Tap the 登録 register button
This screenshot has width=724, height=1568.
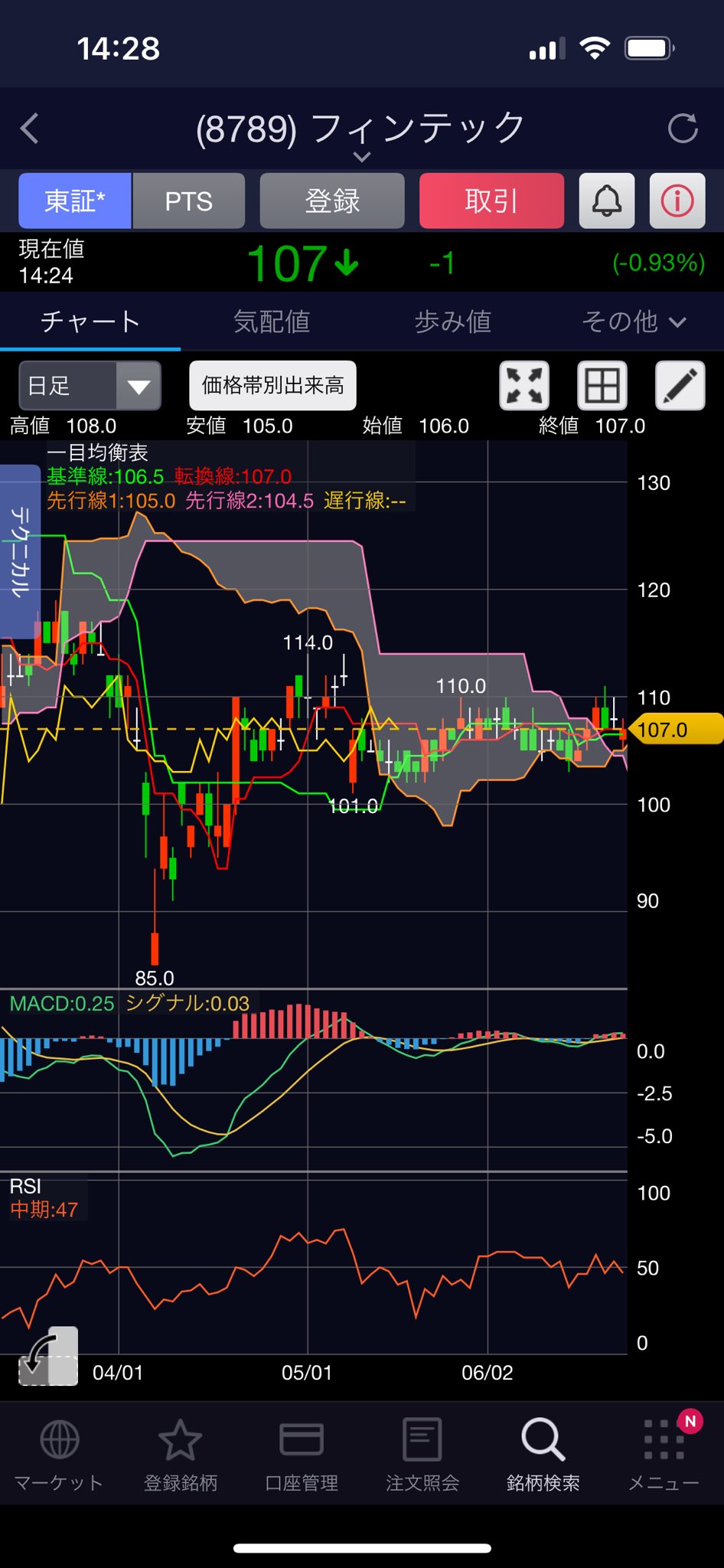(x=332, y=201)
